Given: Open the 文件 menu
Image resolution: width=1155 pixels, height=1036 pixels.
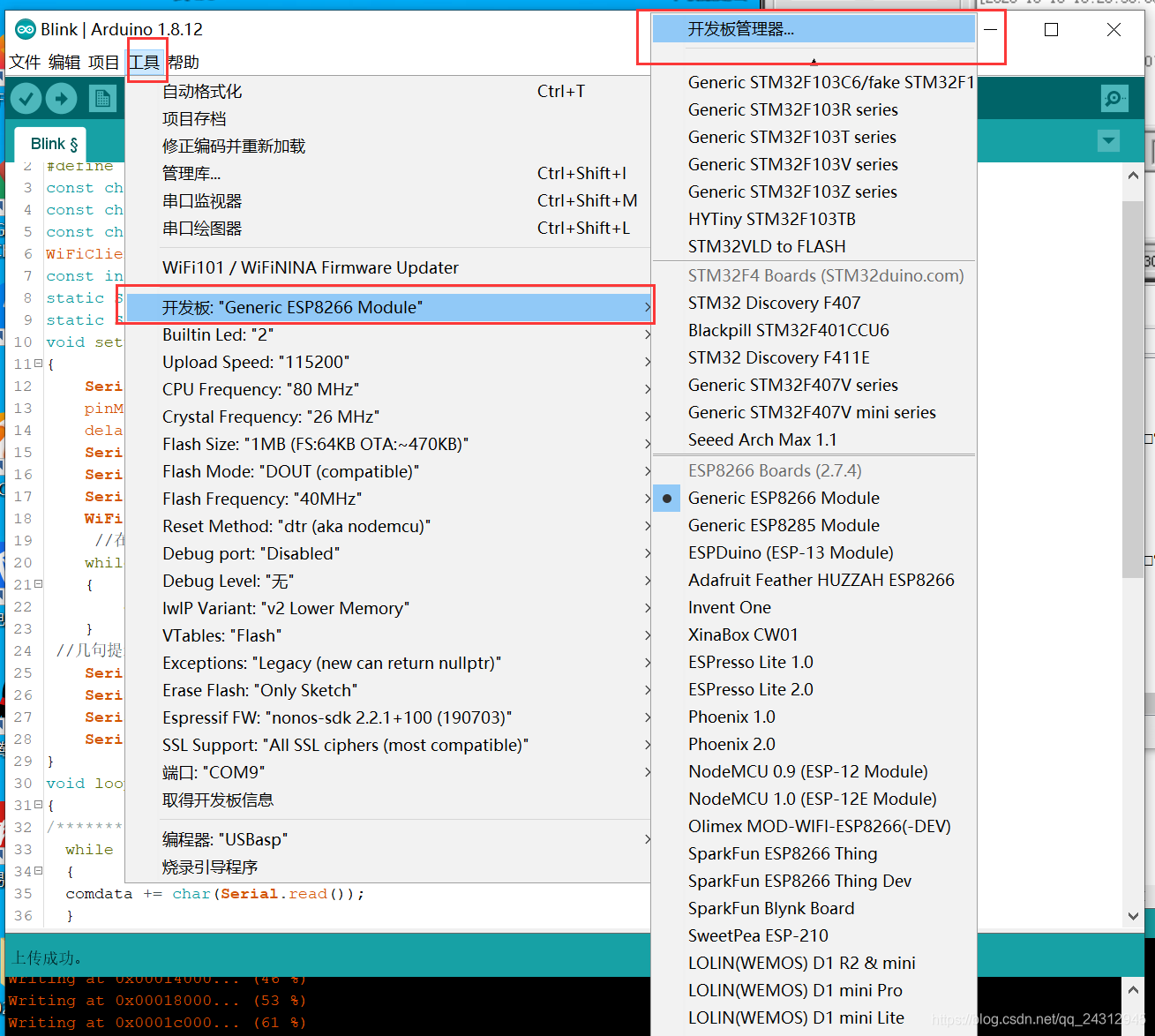Looking at the screenshot, I should (25, 62).
